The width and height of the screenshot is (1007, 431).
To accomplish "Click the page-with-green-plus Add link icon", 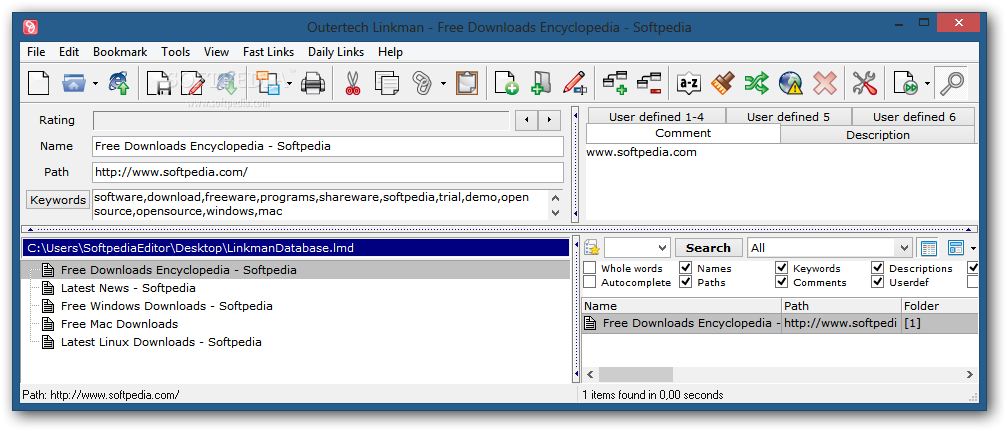I will (x=507, y=83).
